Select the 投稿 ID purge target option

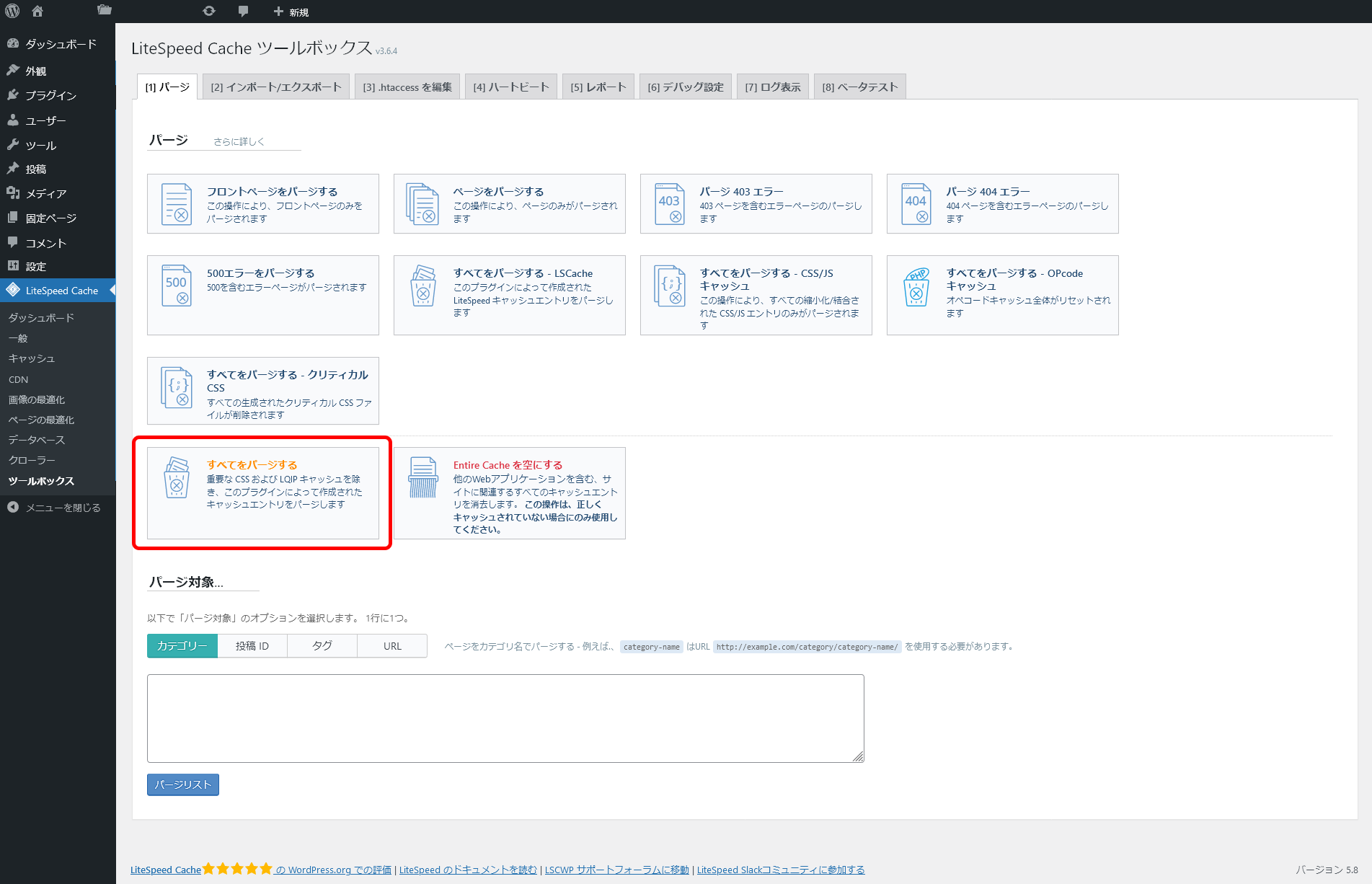pyautogui.click(x=252, y=646)
